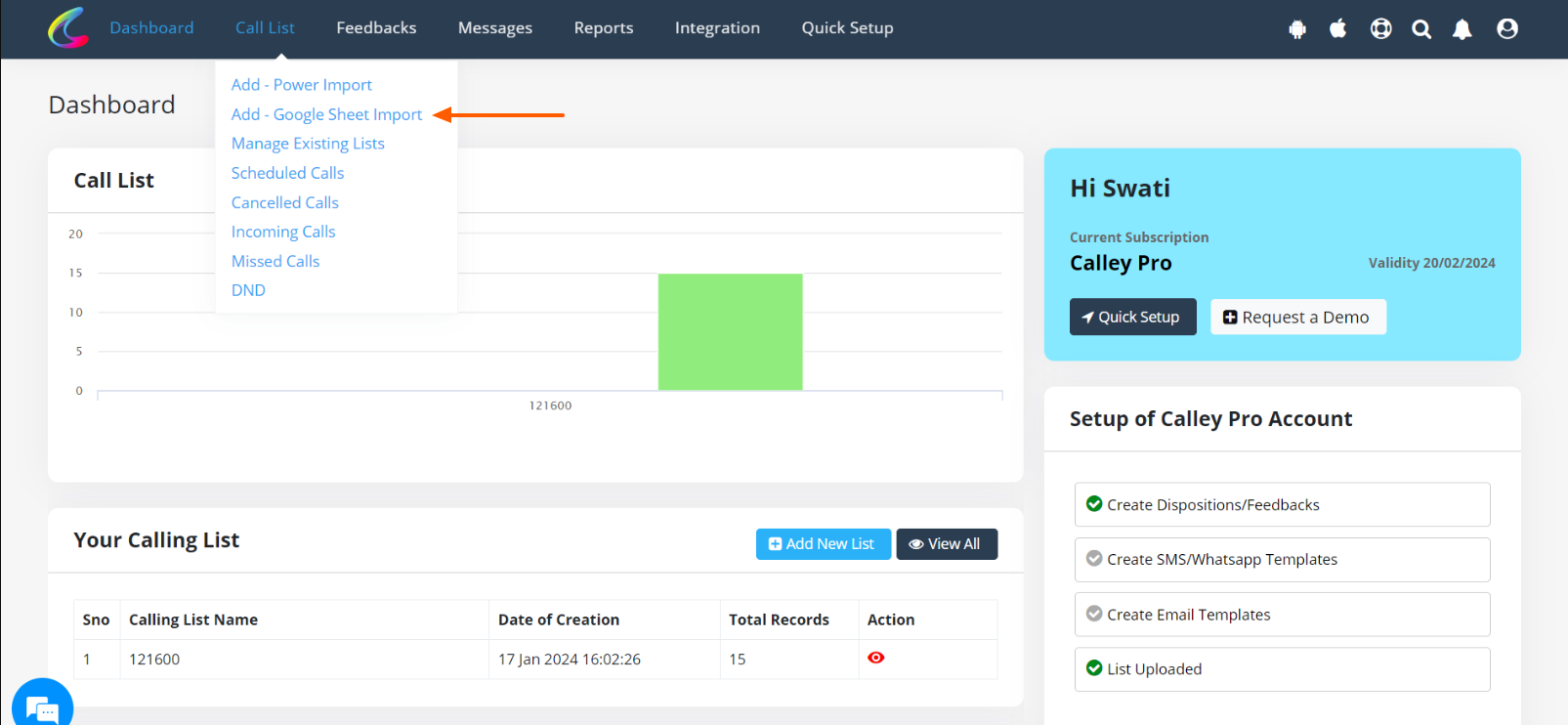Viewport: 1568px width, 725px height.
Task: Click the Calley logo icon
Action: [x=68, y=27]
